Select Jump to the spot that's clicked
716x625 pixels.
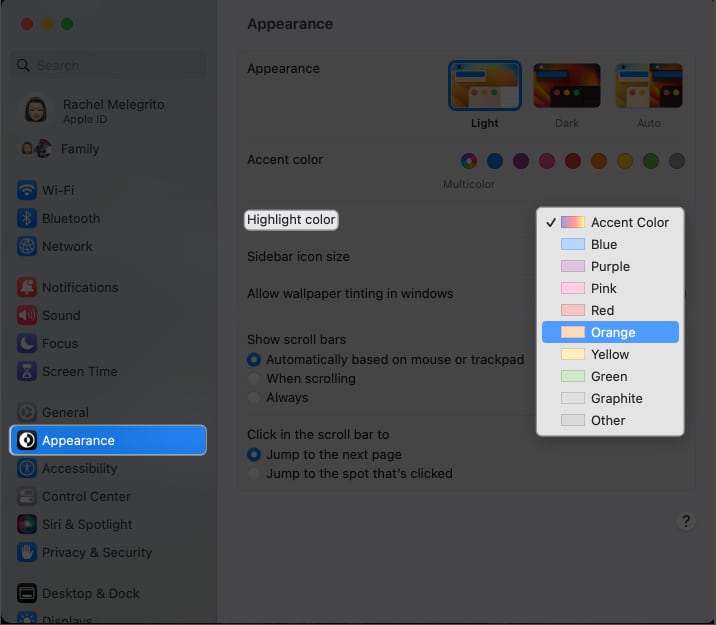tap(254, 473)
